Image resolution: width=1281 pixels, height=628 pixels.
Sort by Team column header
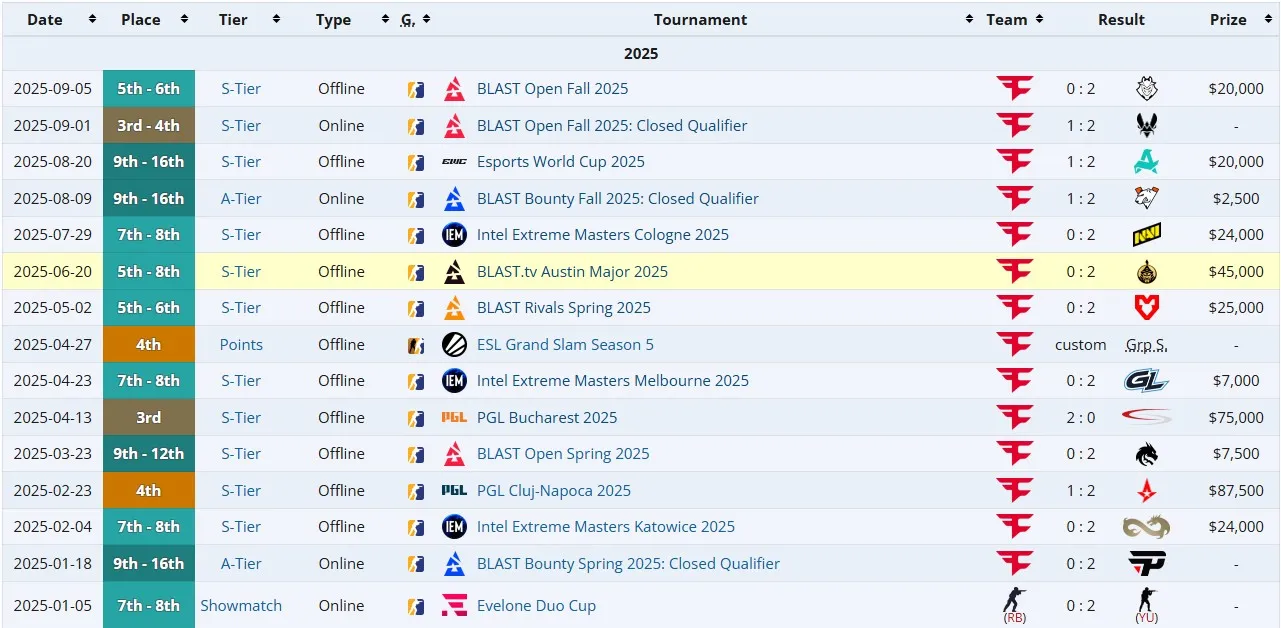pos(1014,19)
